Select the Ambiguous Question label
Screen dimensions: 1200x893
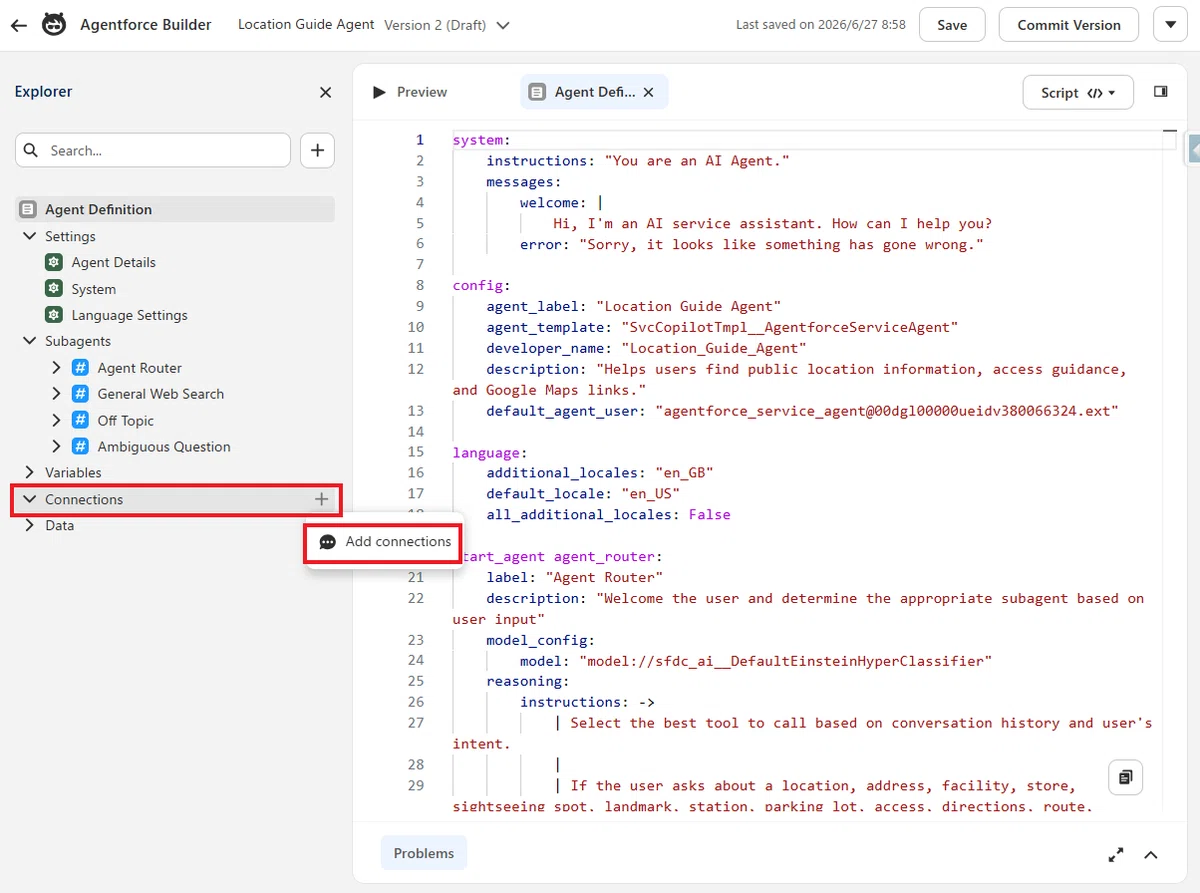[x=164, y=447]
